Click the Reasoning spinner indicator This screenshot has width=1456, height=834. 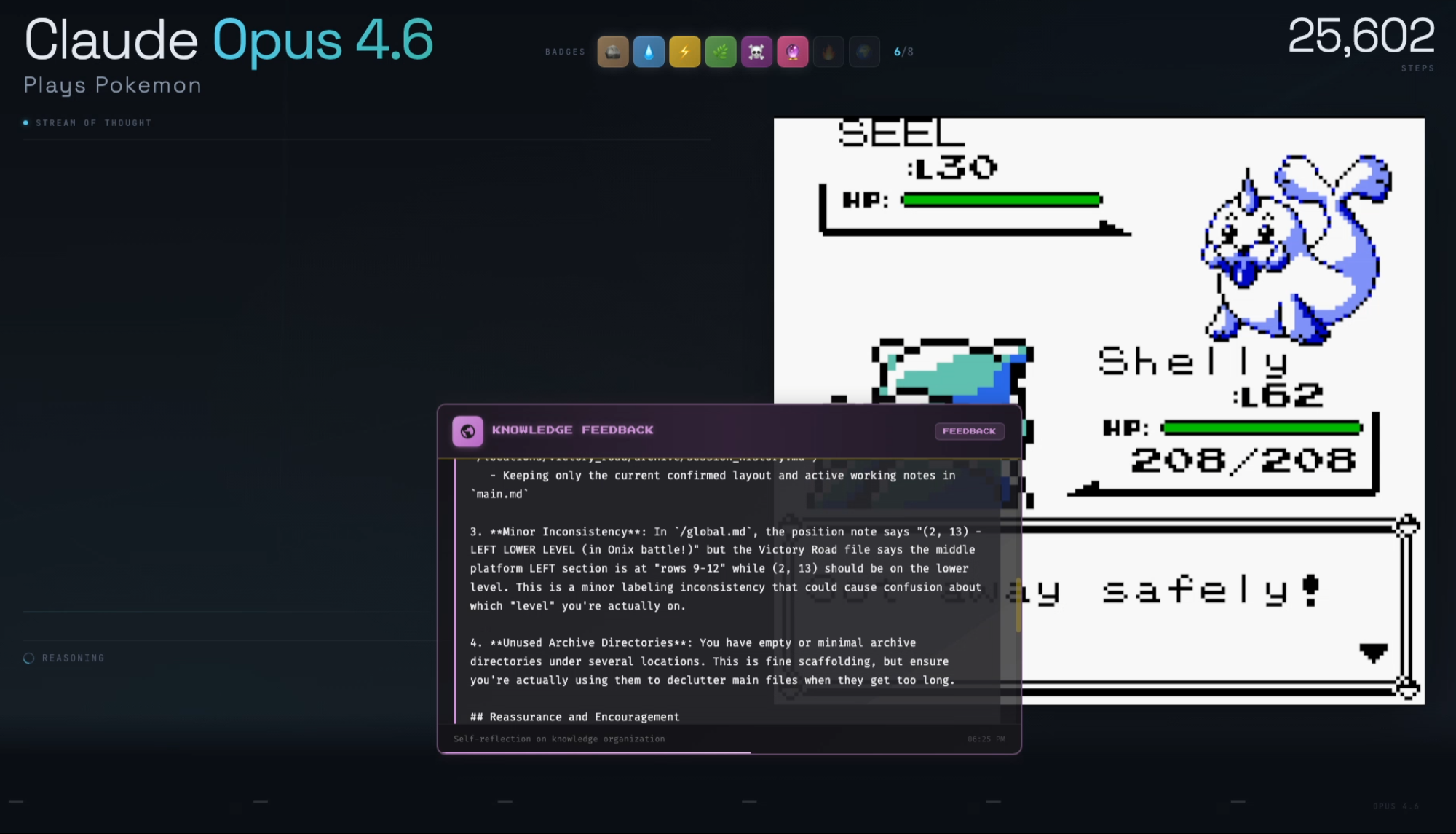[x=29, y=658]
